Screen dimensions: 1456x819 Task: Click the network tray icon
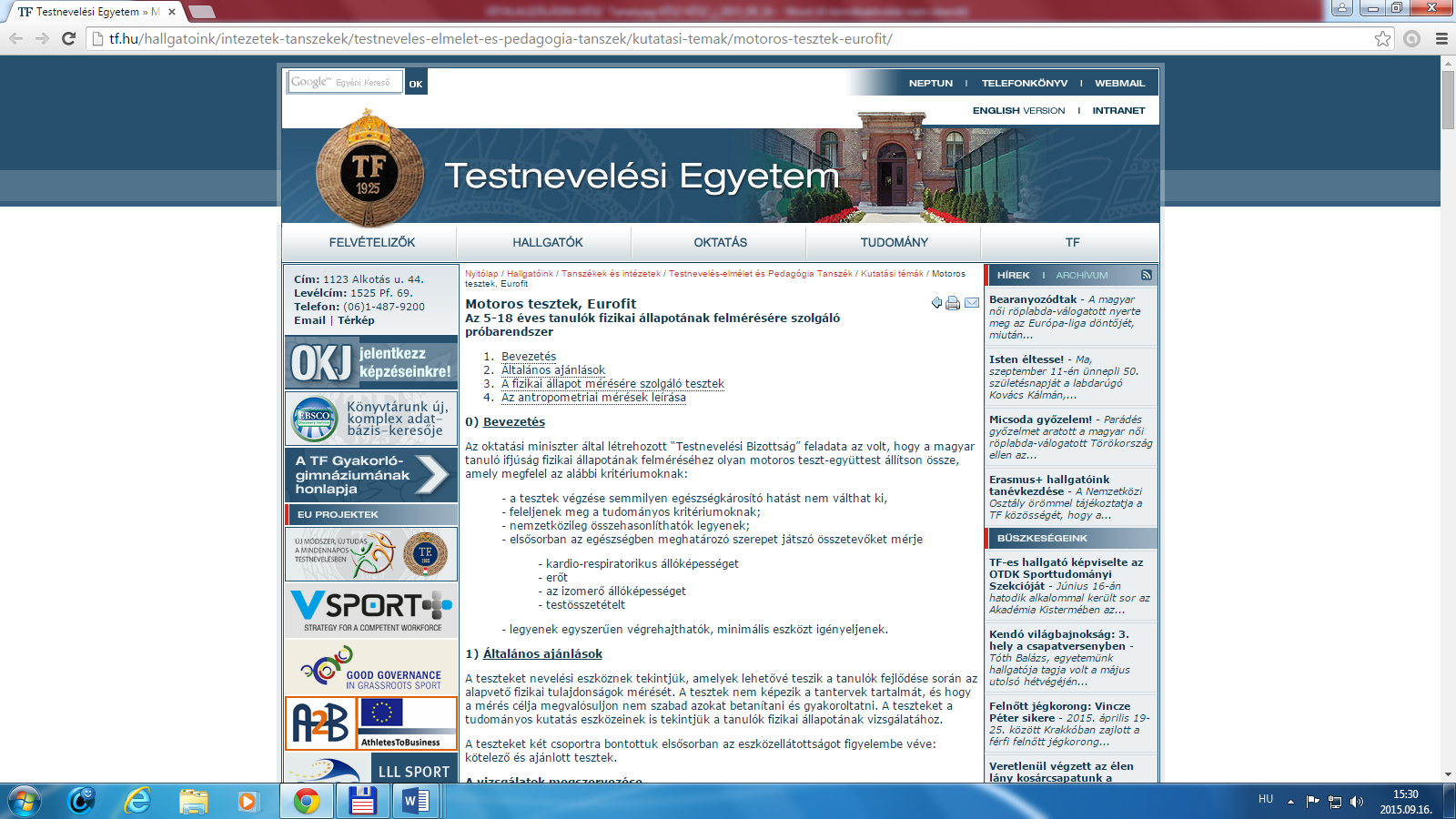(x=1335, y=802)
